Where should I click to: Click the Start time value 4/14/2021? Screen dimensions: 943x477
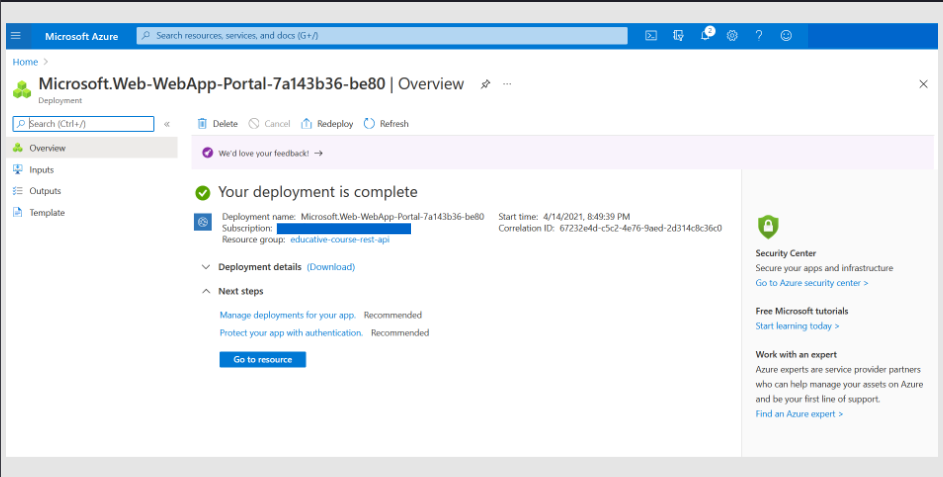click(586, 217)
